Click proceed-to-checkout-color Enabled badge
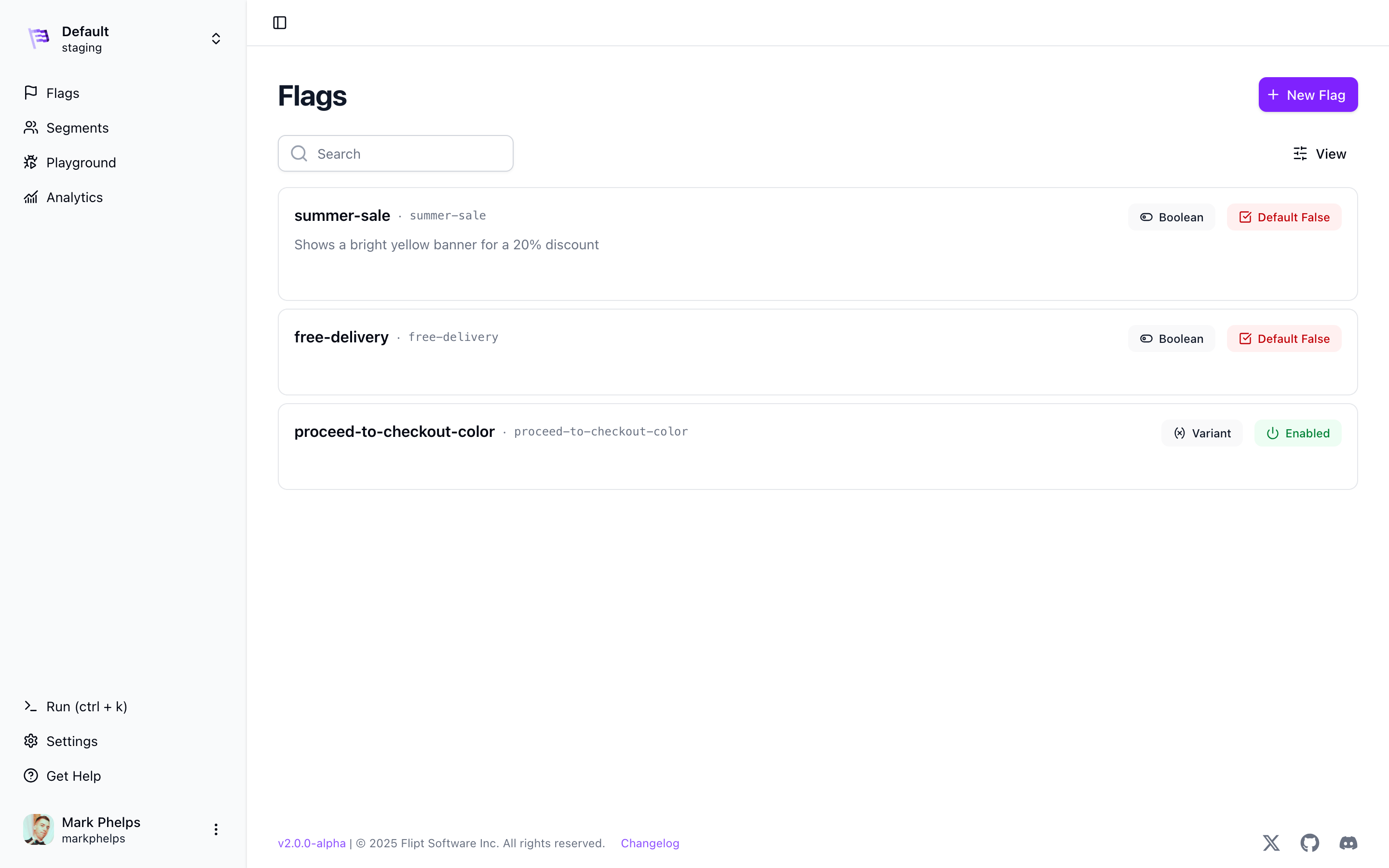This screenshot has height=868, width=1389. (1297, 434)
